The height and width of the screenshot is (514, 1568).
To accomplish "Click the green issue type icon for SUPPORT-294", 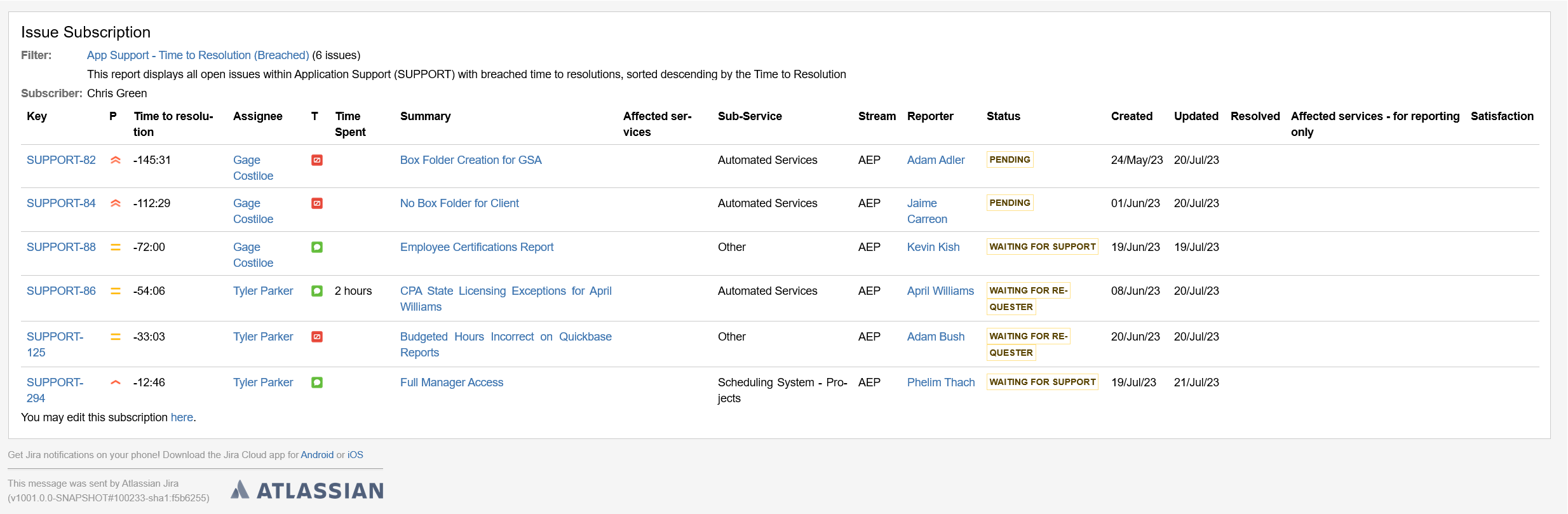I will (317, 382).
